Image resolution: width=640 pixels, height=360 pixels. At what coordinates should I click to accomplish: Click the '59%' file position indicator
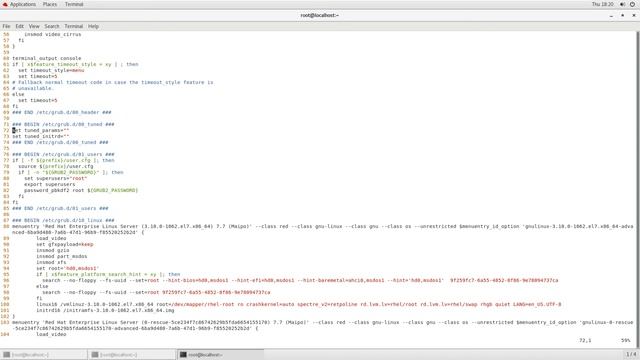(625, 340)
